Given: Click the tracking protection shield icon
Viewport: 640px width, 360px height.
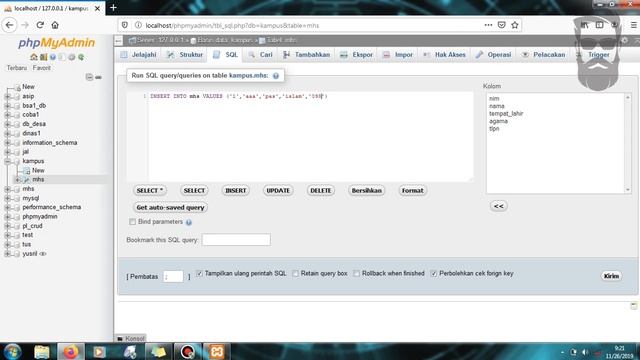Looking at the screenshot, I should pyautogui.click(x=125, y=25).
